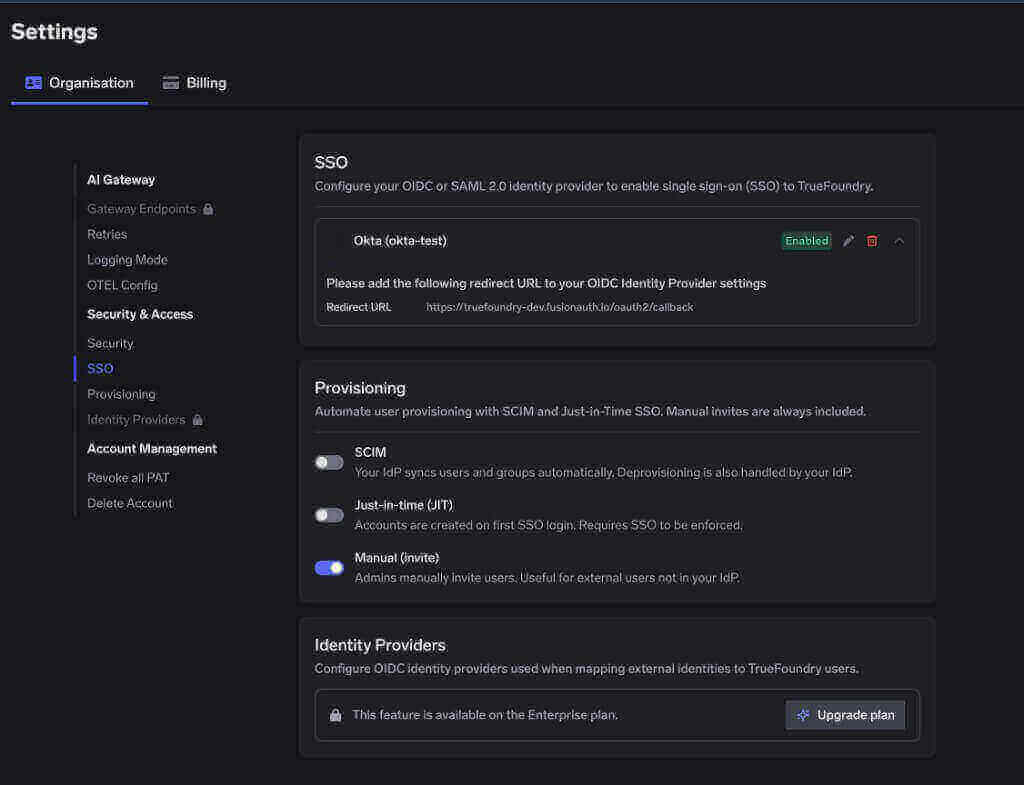1024x785 pixels.
Task: Click the Upgrade plan button
Action: tap(846, 715)
